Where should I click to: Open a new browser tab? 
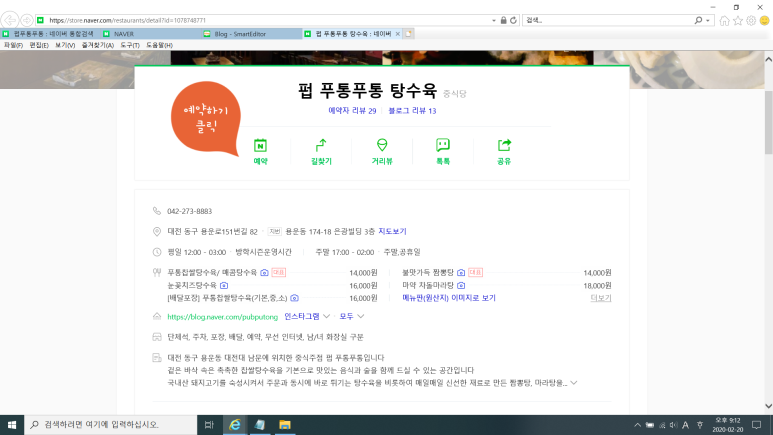click(408, 34)
